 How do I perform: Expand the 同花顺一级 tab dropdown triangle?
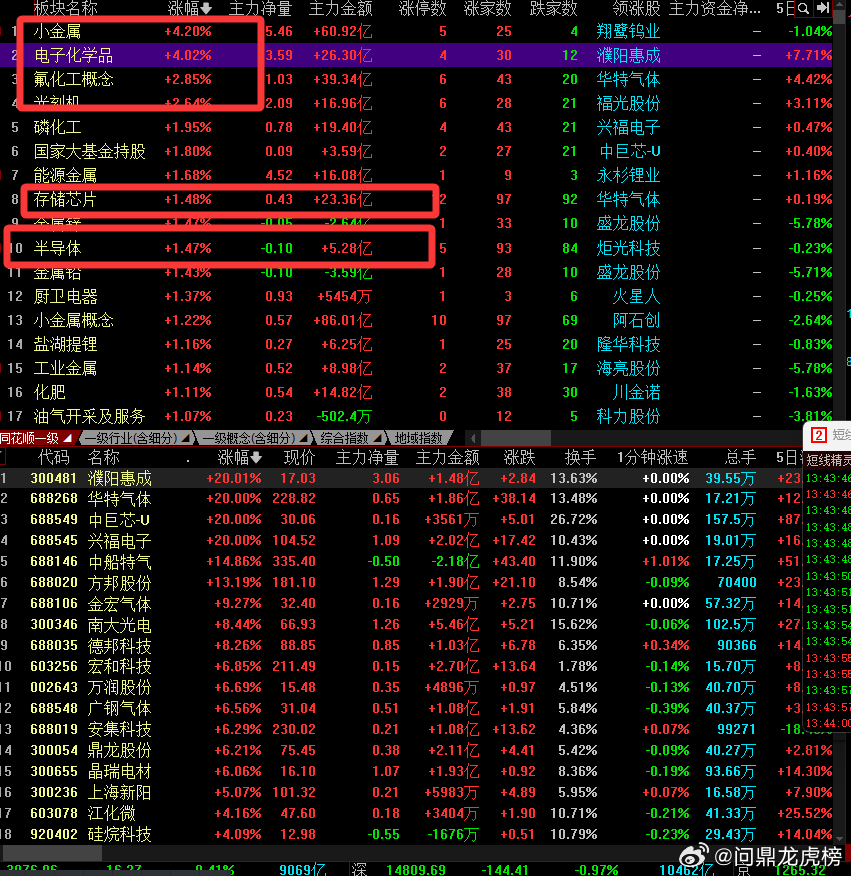[68, 437]
